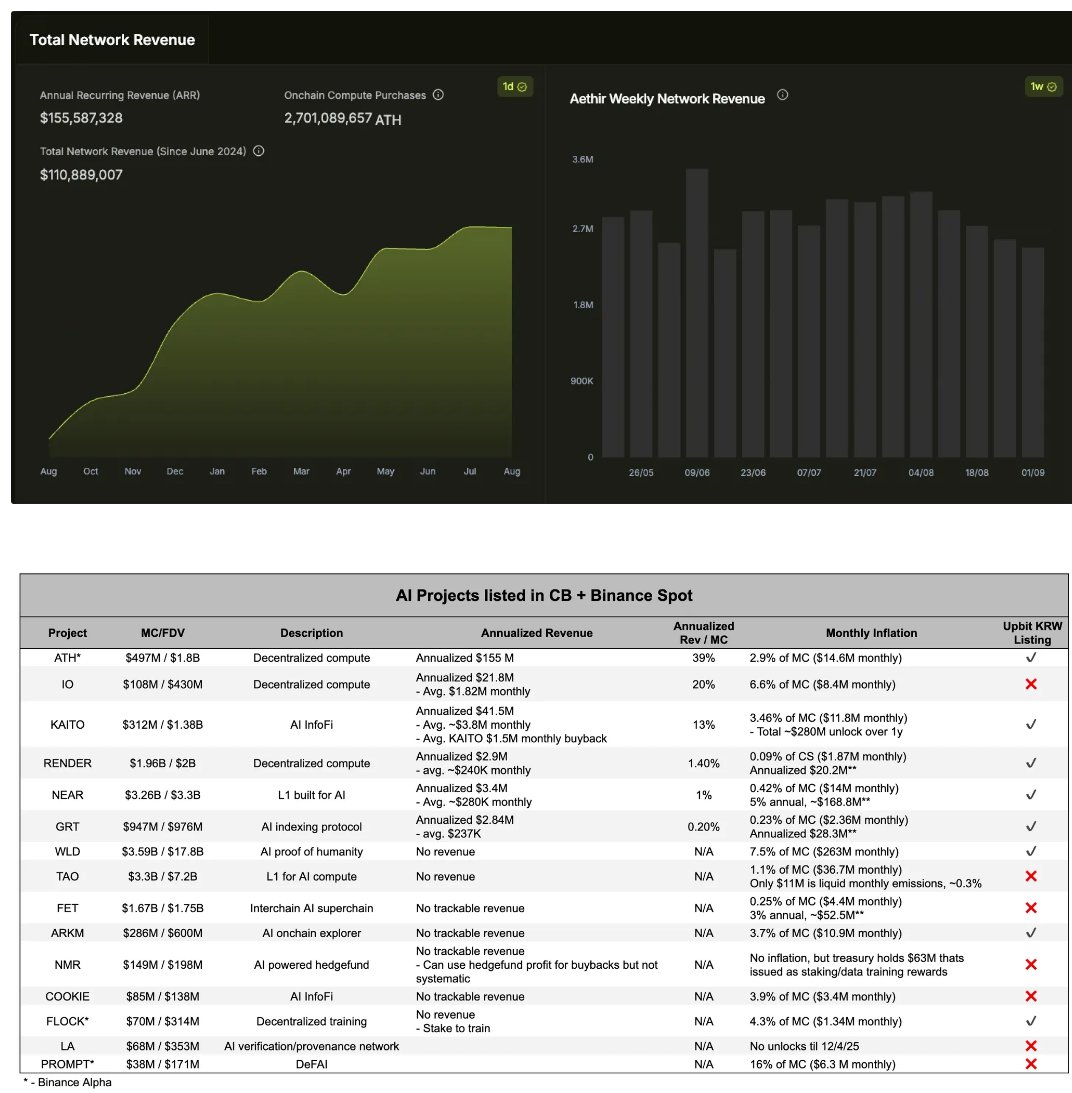
Task: Click the red X in TAO row
Action: click(x=1032, y=876)
